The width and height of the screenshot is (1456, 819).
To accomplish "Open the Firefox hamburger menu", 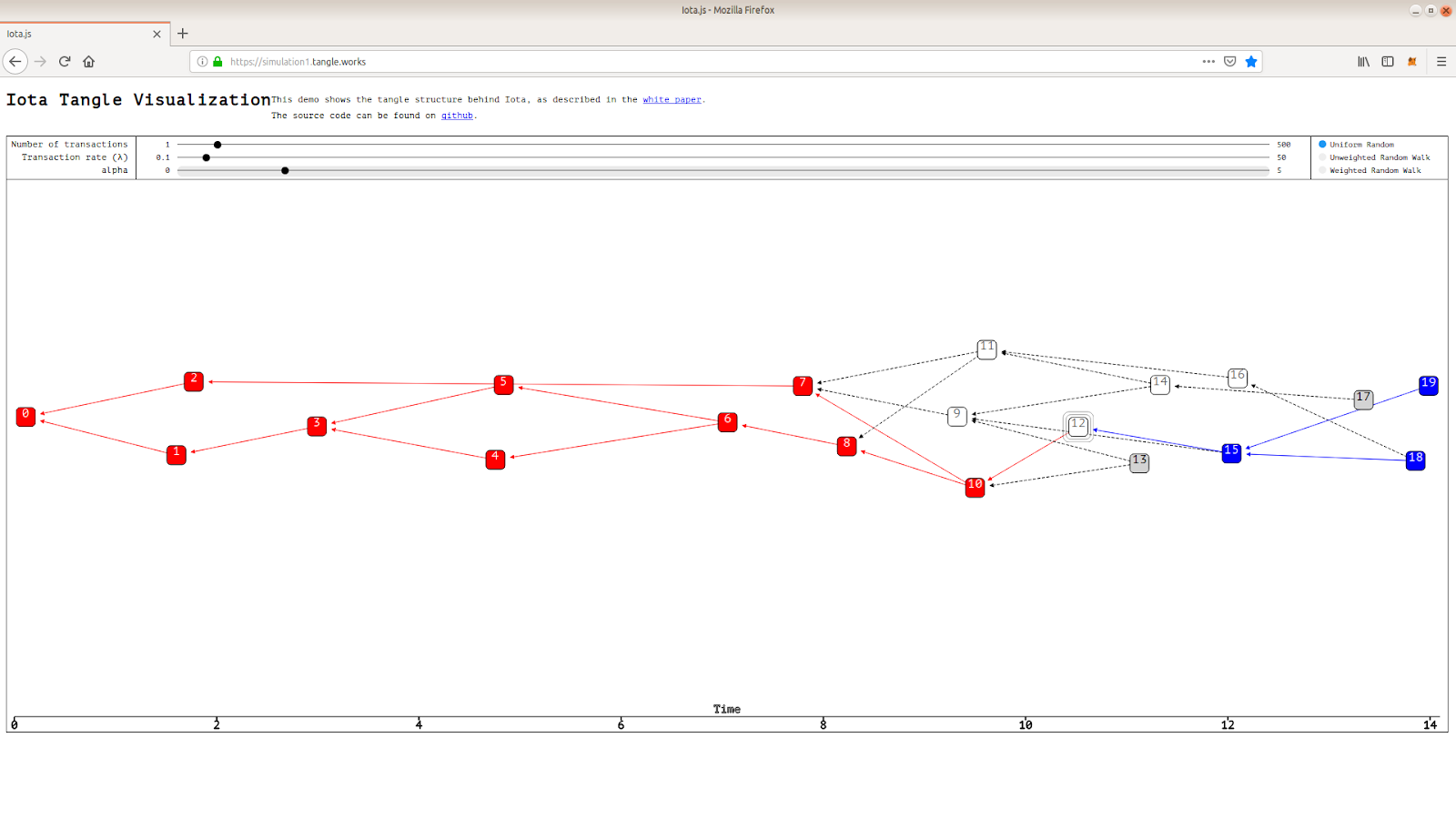I will (1441, 61).
